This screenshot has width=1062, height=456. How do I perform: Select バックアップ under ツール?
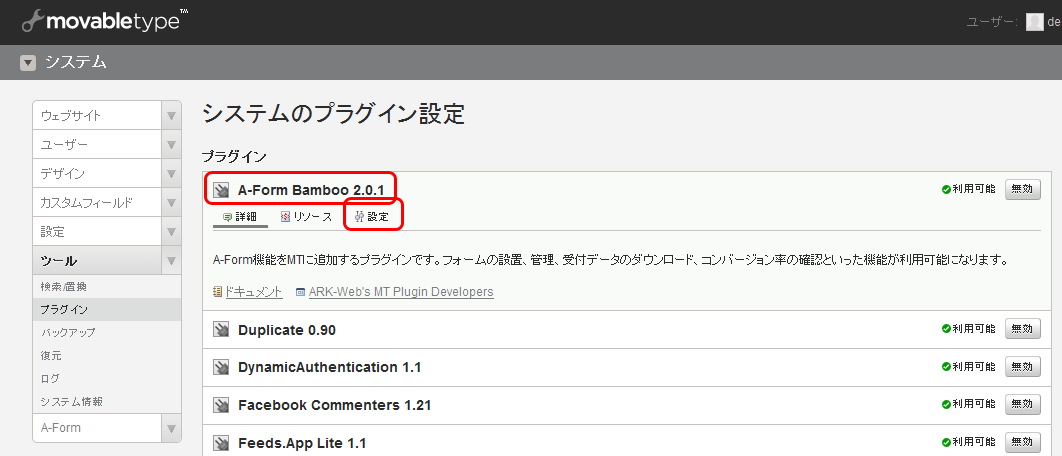[67, 333]
